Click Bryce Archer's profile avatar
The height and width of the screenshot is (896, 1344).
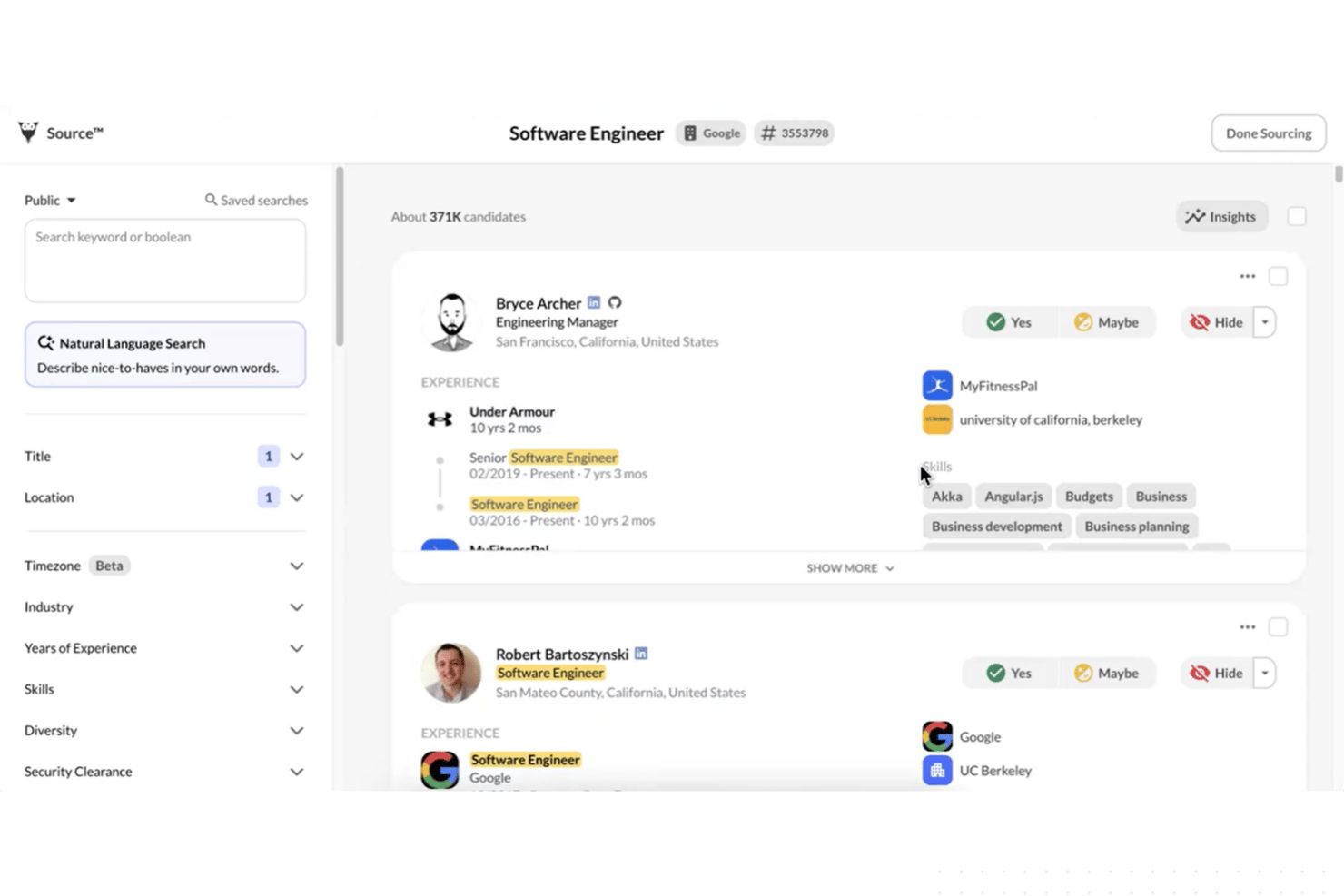coord(451,322)
